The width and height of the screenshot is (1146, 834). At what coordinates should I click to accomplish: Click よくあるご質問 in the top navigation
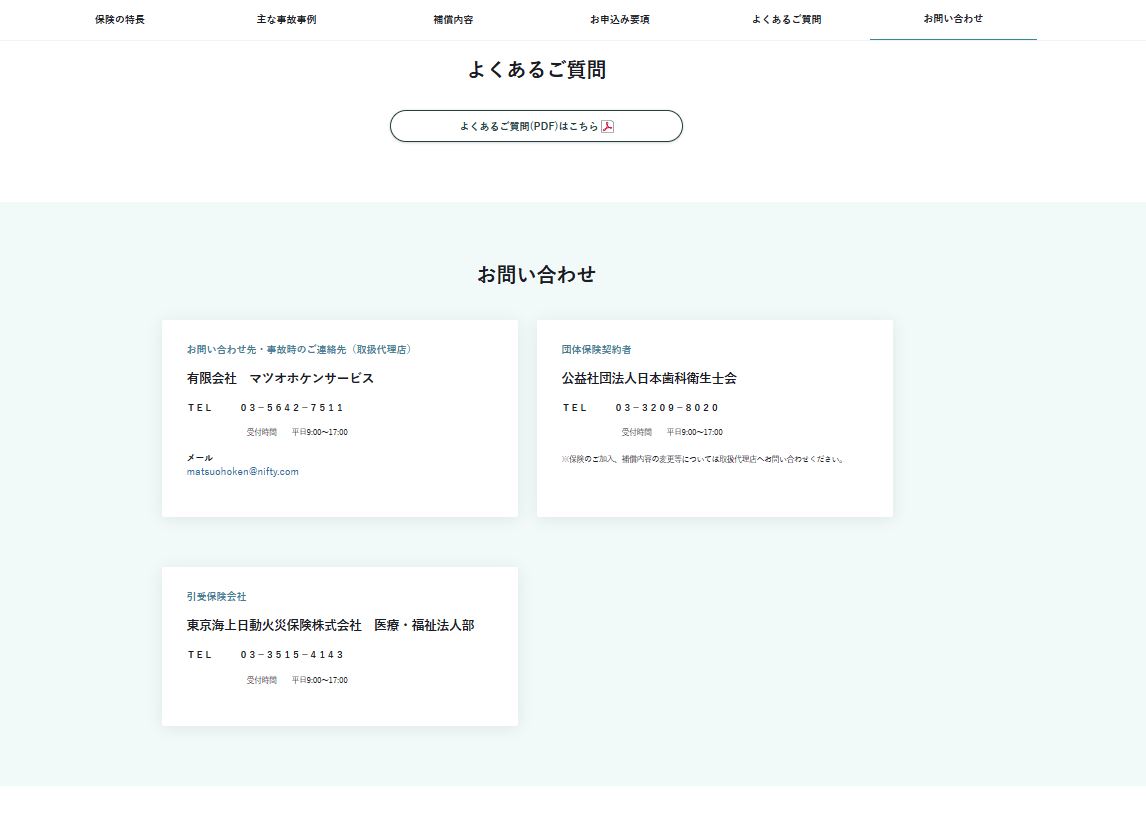tap(786, 19)
